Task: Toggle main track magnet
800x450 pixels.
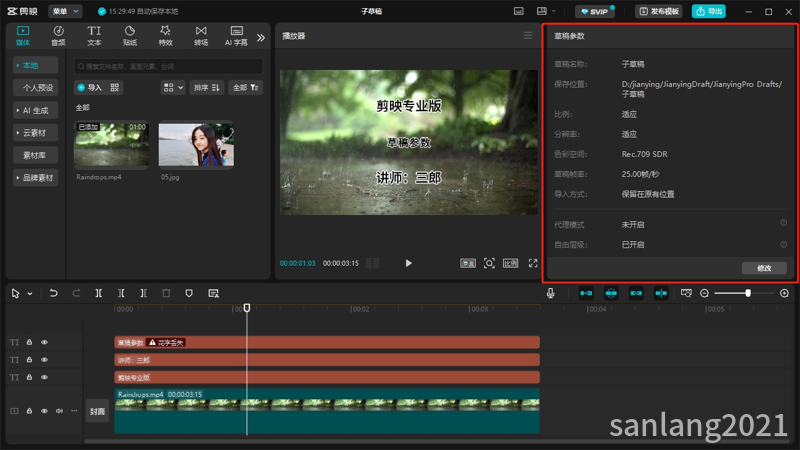Action: 586,293
